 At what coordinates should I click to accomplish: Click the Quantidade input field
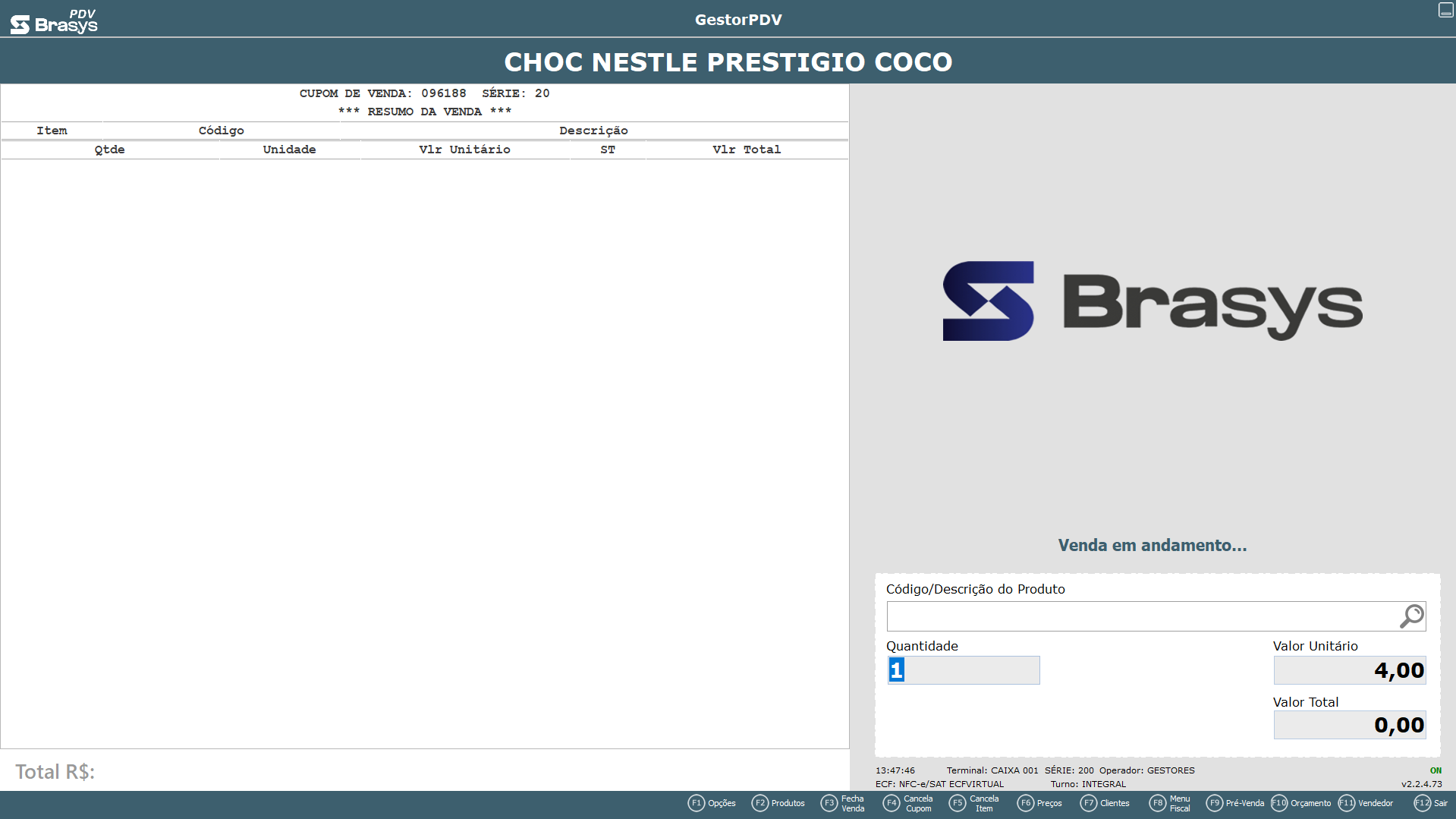click(964, 670)
